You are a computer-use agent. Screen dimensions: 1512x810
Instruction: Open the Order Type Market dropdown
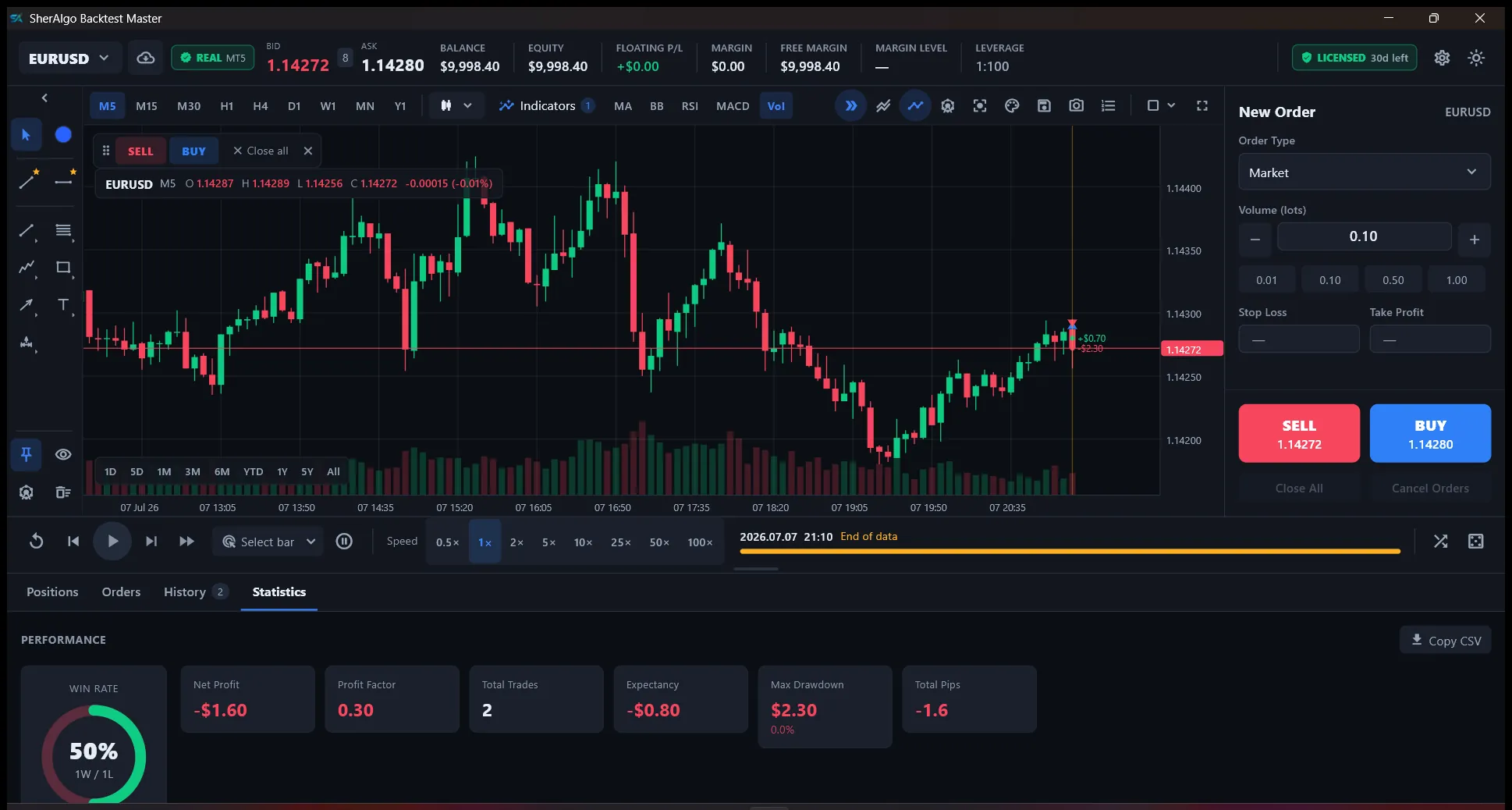[x=1364, y=172]
